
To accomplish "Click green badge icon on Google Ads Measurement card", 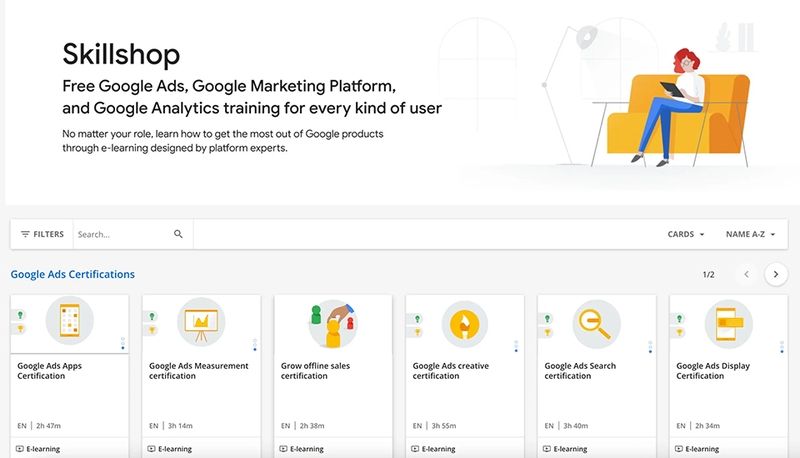I will [152, 316].
